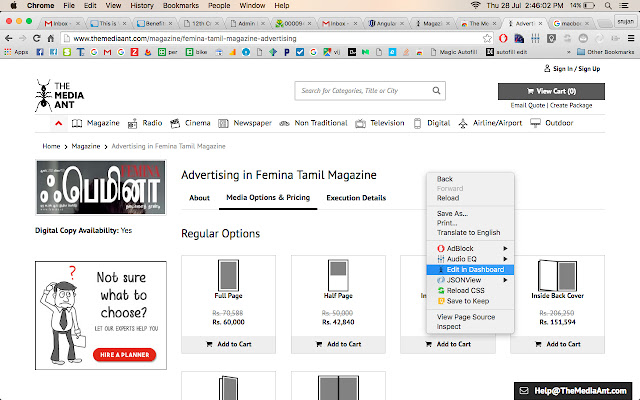640x400 pixels.
Task: Expand JSONView submenu in context menu
Action: point(470,280)
